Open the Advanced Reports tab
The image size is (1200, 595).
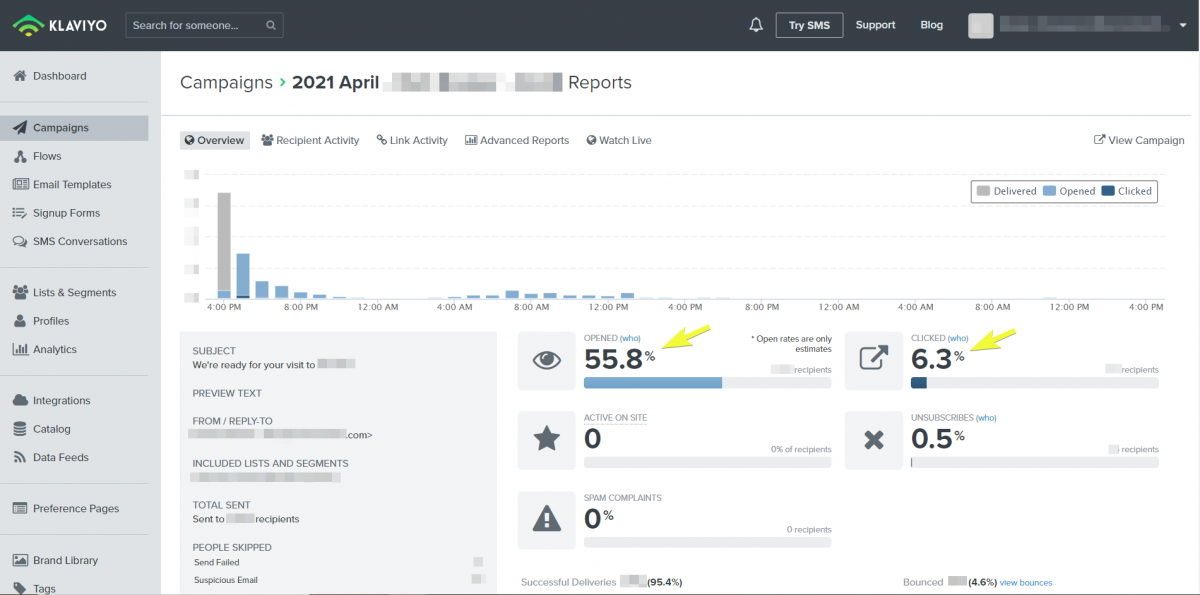coord(517,141)
